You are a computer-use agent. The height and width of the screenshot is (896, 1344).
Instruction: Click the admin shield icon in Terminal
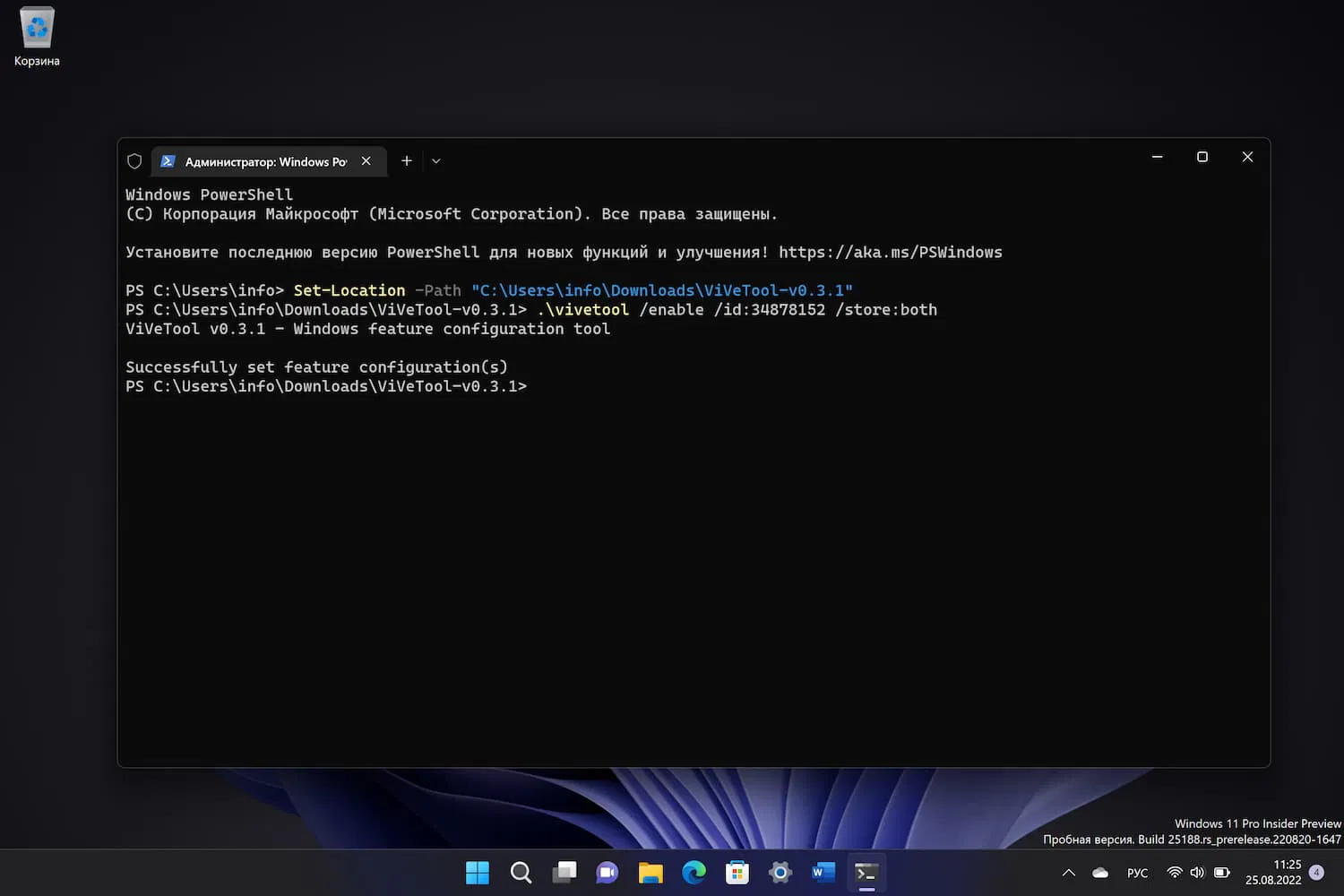(134, 161)
